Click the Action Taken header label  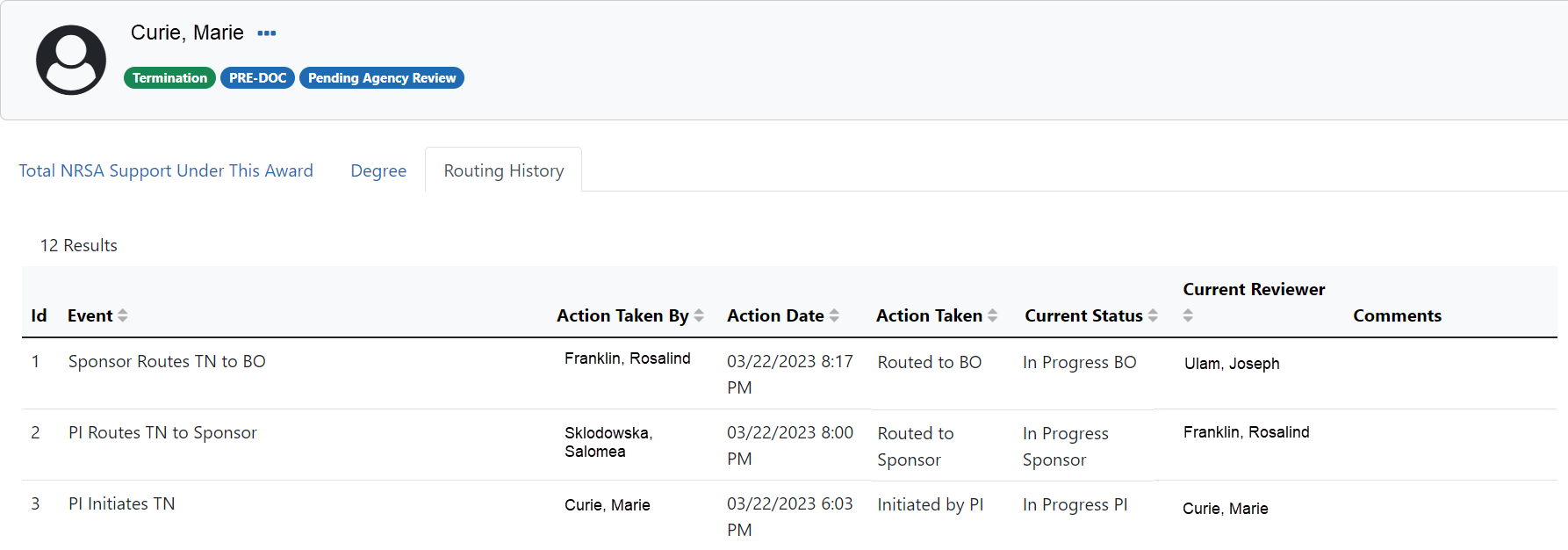pyautogui.click(x=929, y=315)
